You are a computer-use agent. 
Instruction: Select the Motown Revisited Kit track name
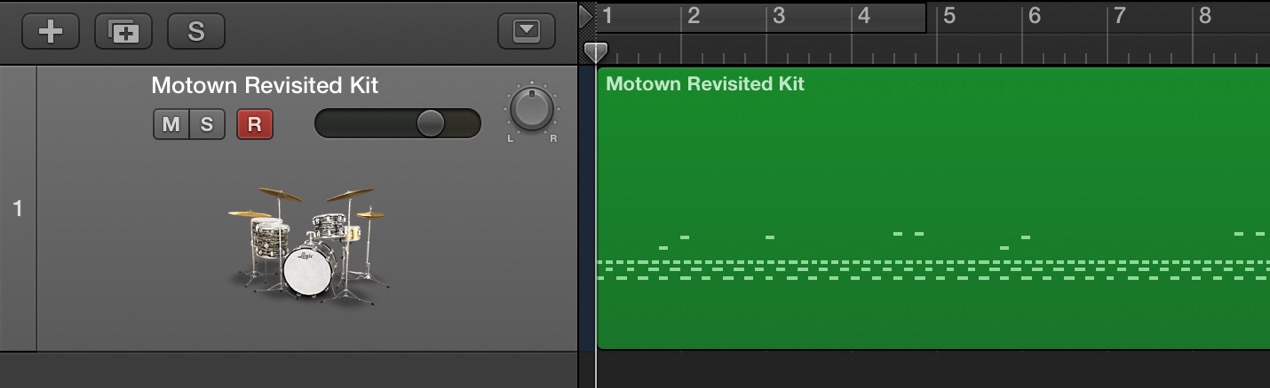click(x=265, y=86)
